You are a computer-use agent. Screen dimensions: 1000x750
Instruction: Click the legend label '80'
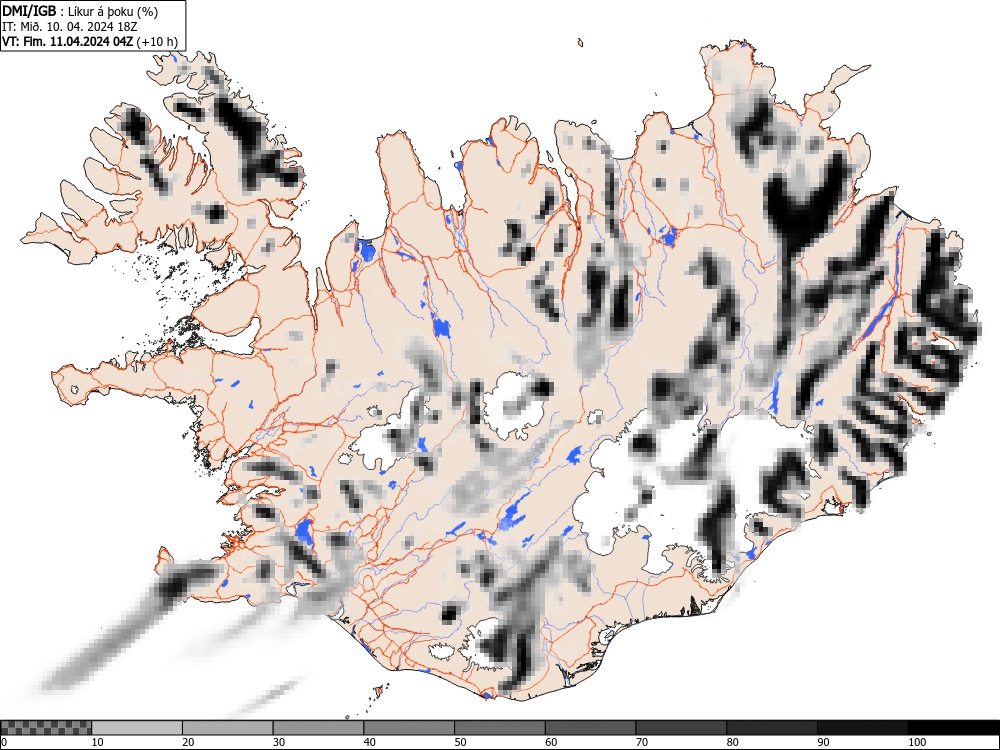pos(732,742)
